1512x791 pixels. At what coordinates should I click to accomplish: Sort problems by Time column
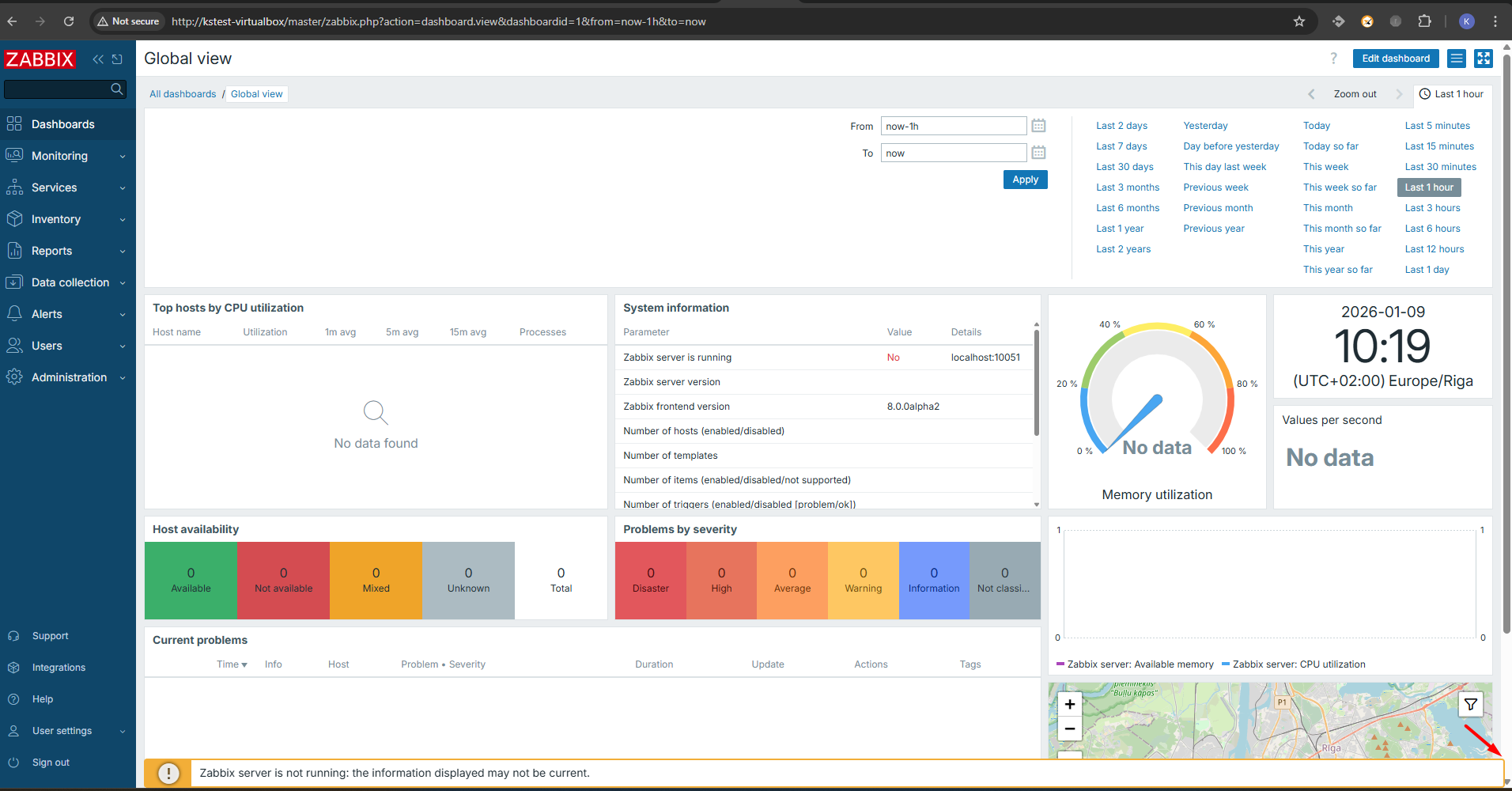231,664
